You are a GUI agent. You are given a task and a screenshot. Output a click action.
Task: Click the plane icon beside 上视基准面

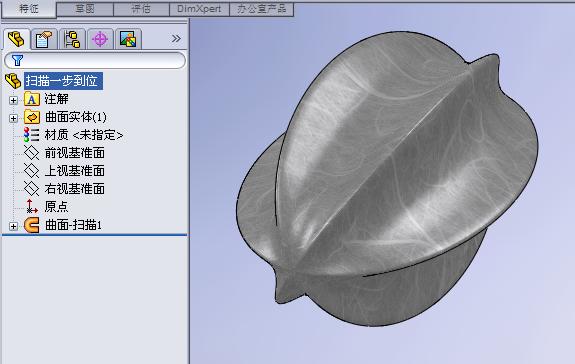[32, 170]
